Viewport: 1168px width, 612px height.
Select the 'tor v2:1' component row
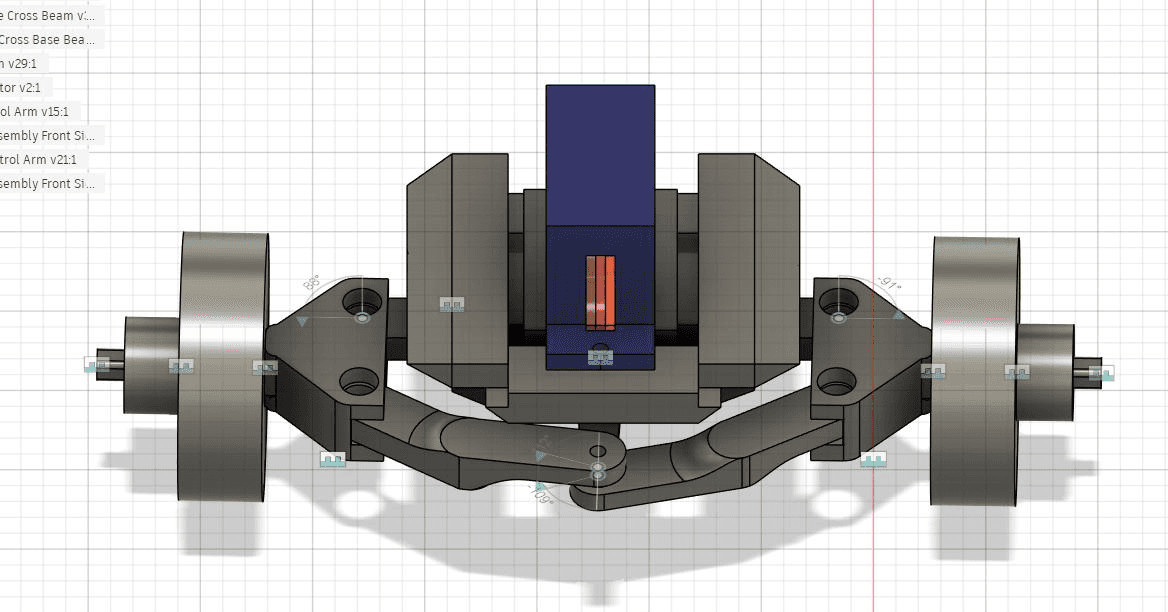tap(24, 87)
